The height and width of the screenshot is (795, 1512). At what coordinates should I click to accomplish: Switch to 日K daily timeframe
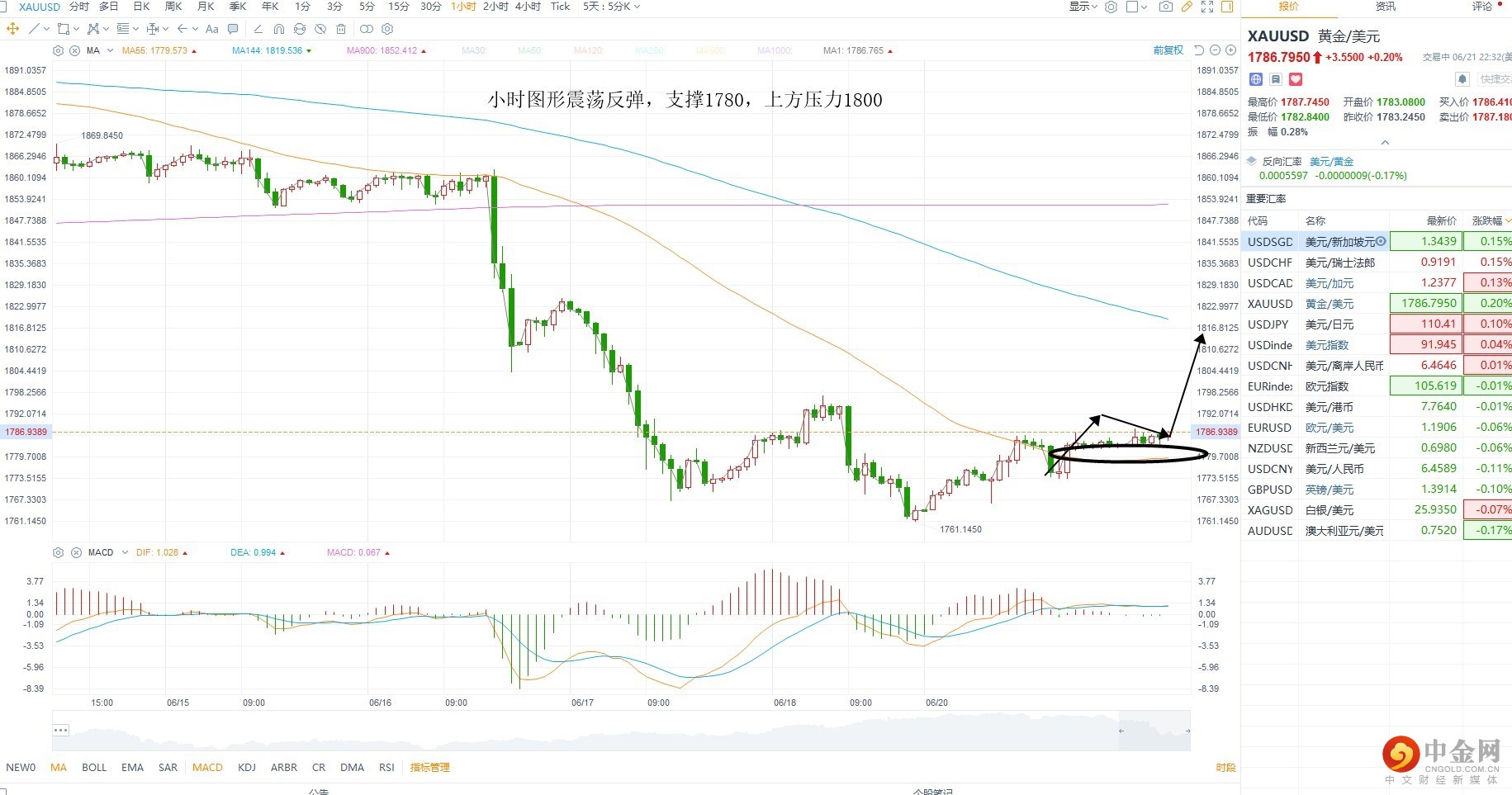(141, 7)
